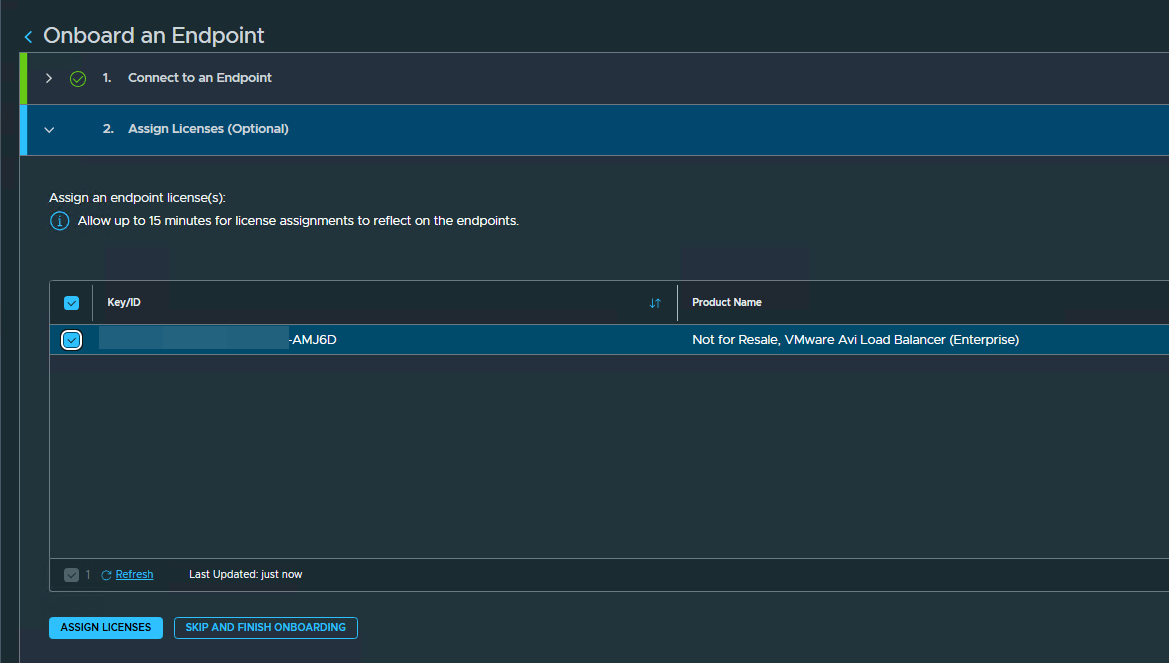Click the Onboard an Endpoint page title
The image size is (1169, 663).
click(x=154, y=35)
